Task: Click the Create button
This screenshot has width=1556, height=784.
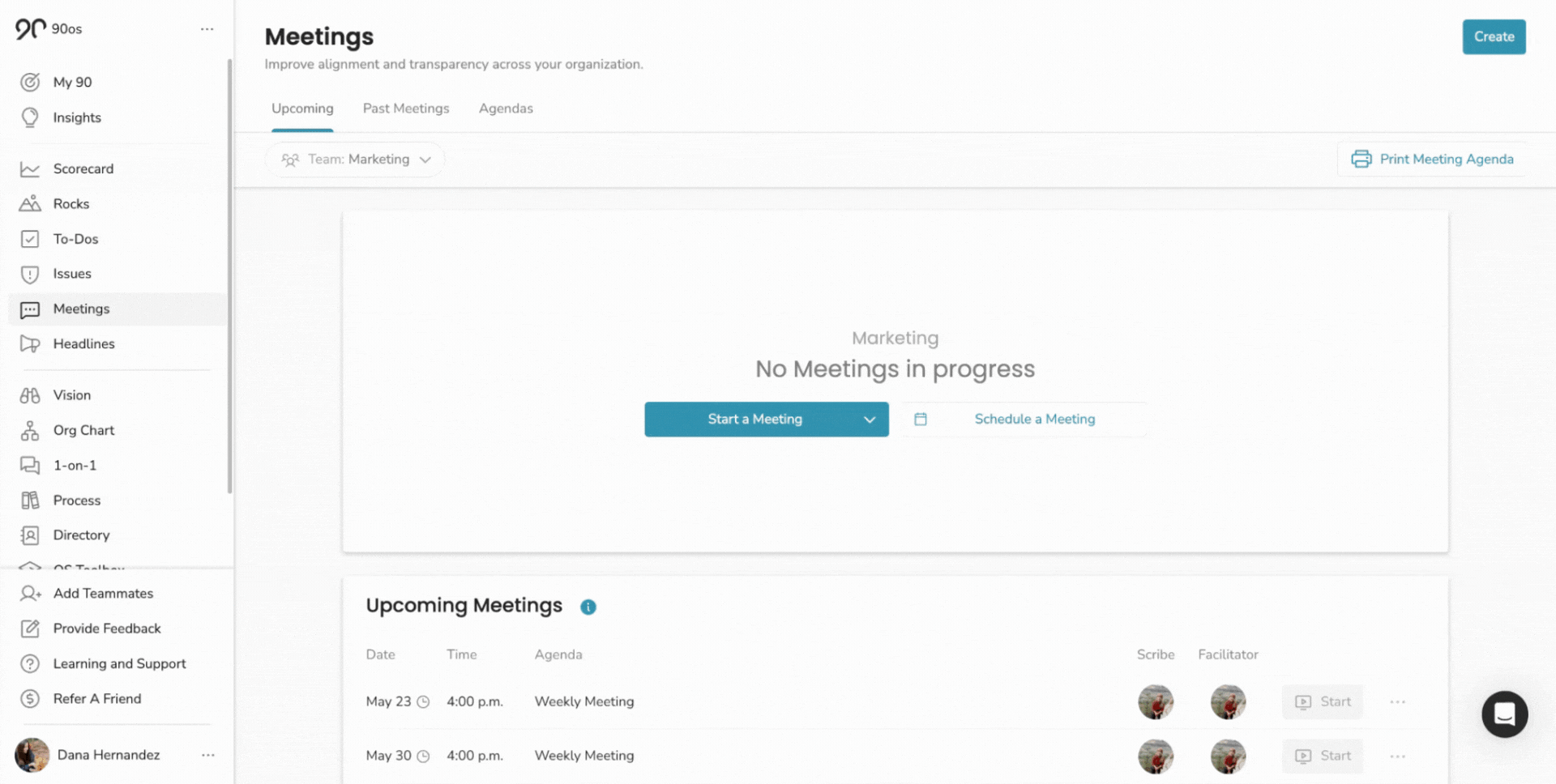Action: 1494,37
